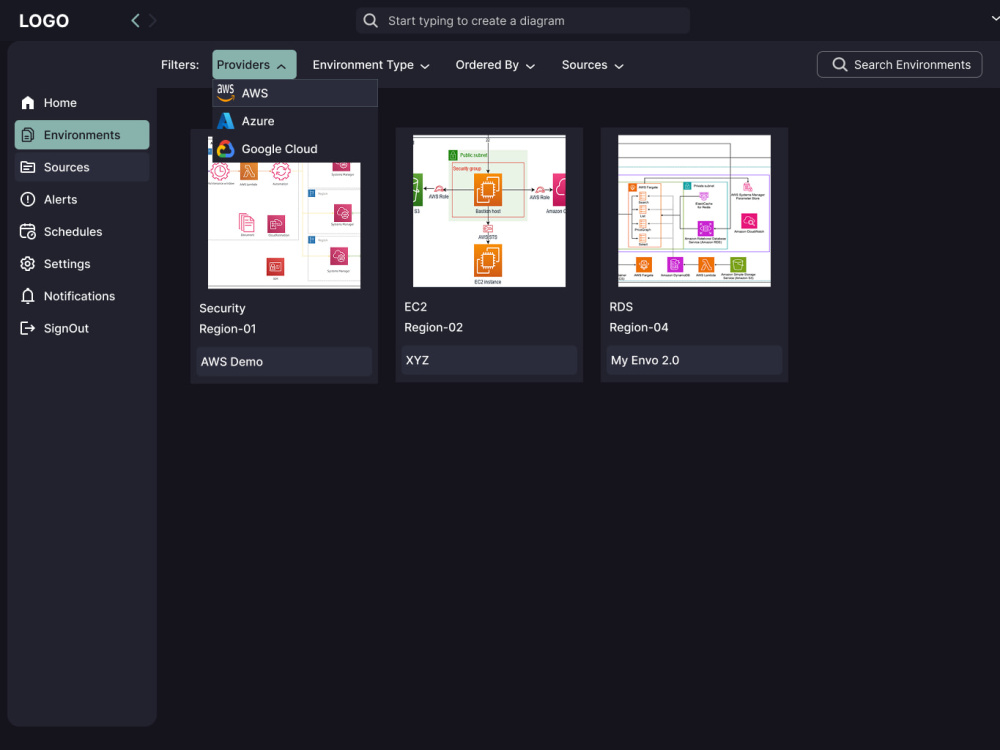The width and height of the screenshot is (1000, 750).
Task: Open Sources from the sidebar
Action: [x=82, y=167]
